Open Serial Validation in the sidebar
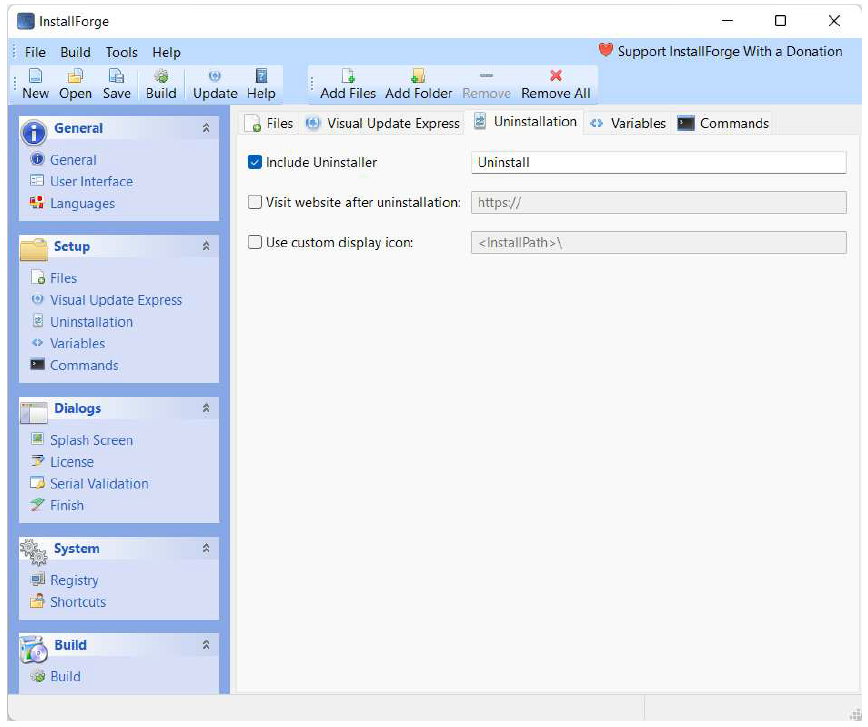 click(x=98, y=484)
